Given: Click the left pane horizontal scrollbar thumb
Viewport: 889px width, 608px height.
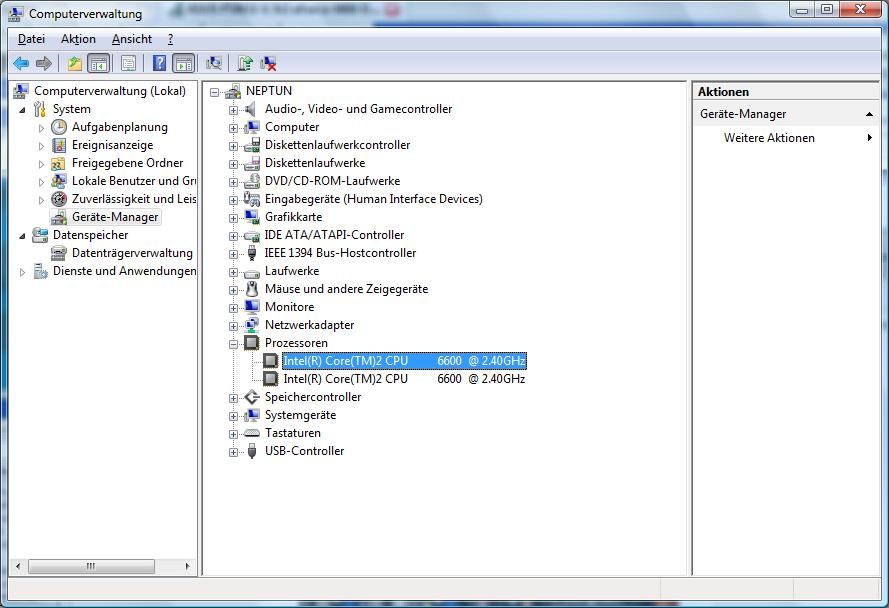Looking at the screenshot, I should click(x=91, y=566).
